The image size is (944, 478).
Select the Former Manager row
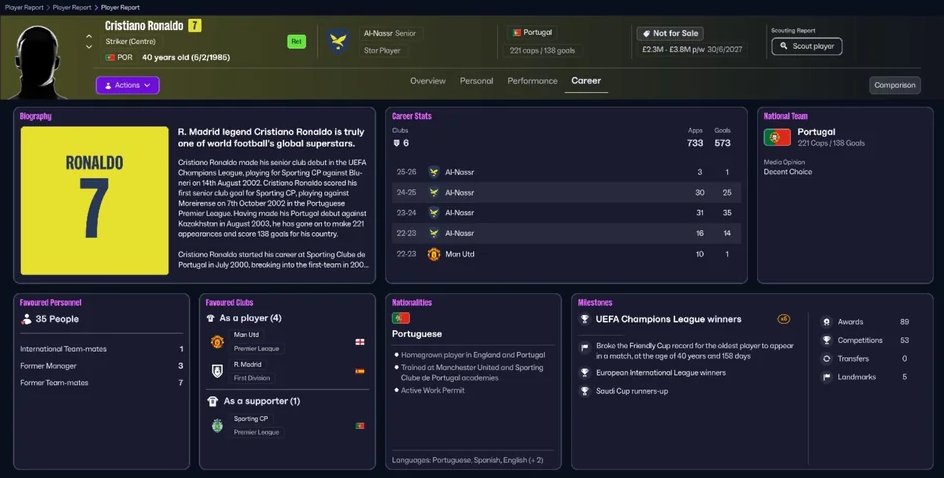(102, 366)
